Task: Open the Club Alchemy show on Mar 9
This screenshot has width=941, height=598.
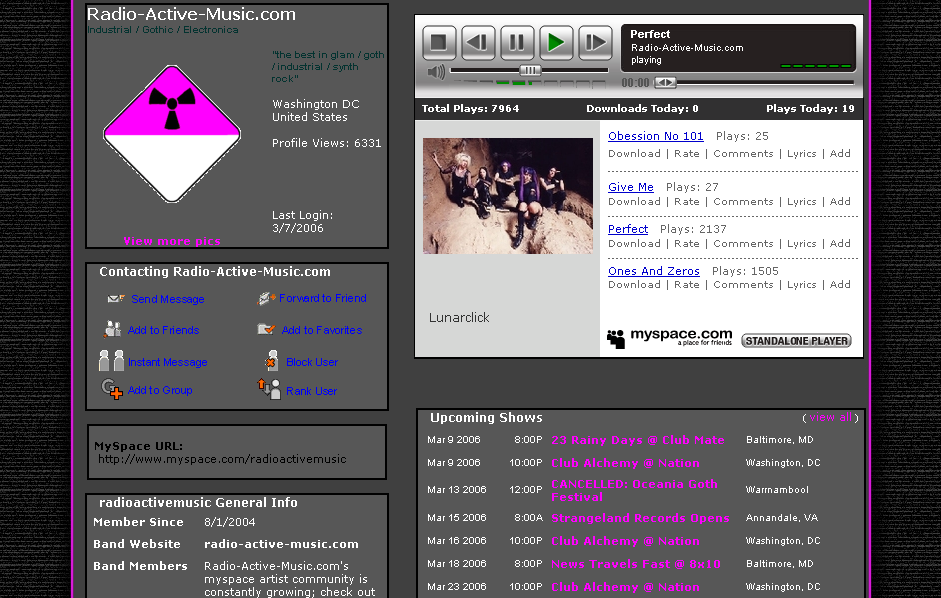Action: [625, 463]
